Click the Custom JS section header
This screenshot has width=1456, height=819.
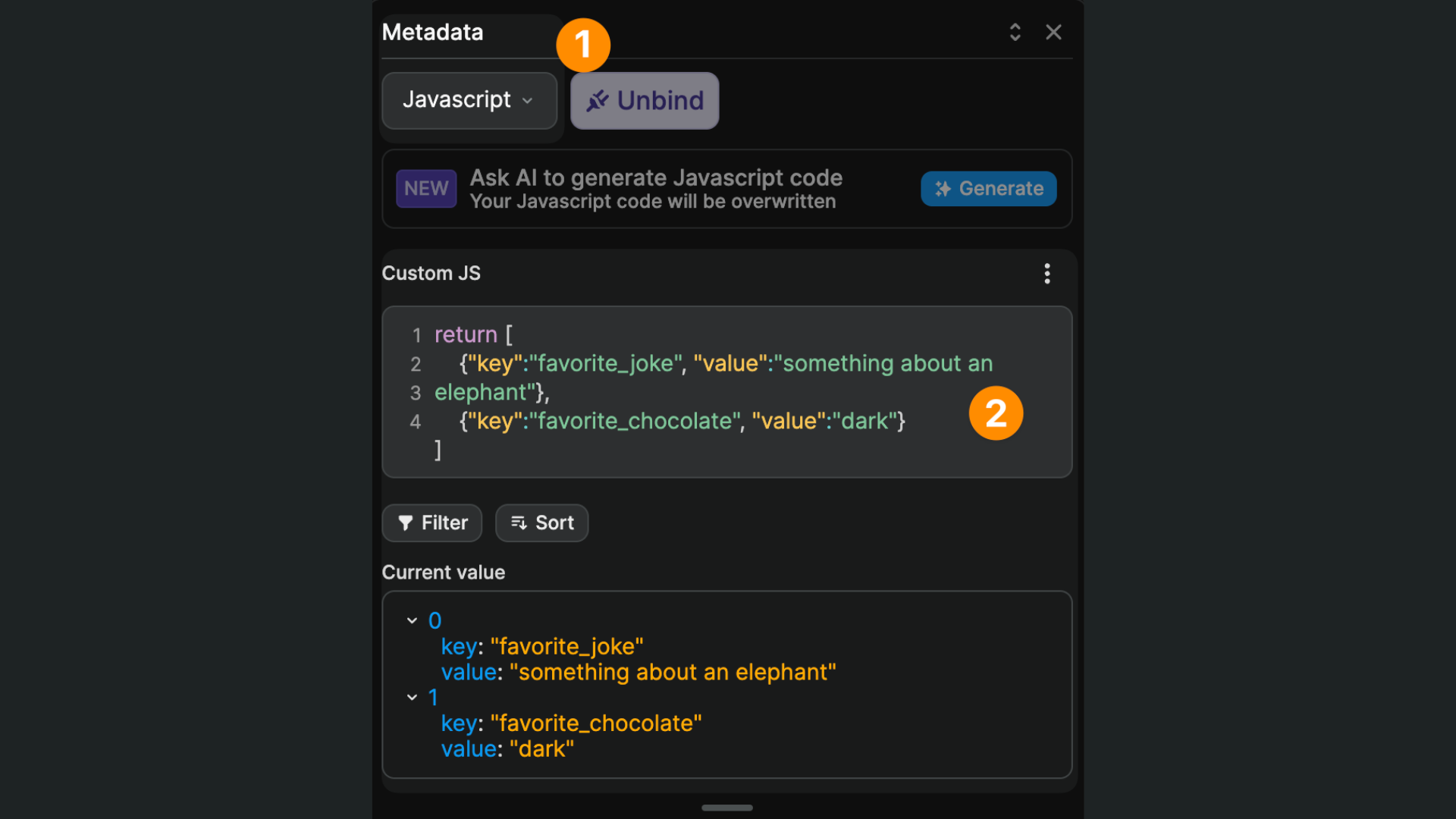[431, 273]
